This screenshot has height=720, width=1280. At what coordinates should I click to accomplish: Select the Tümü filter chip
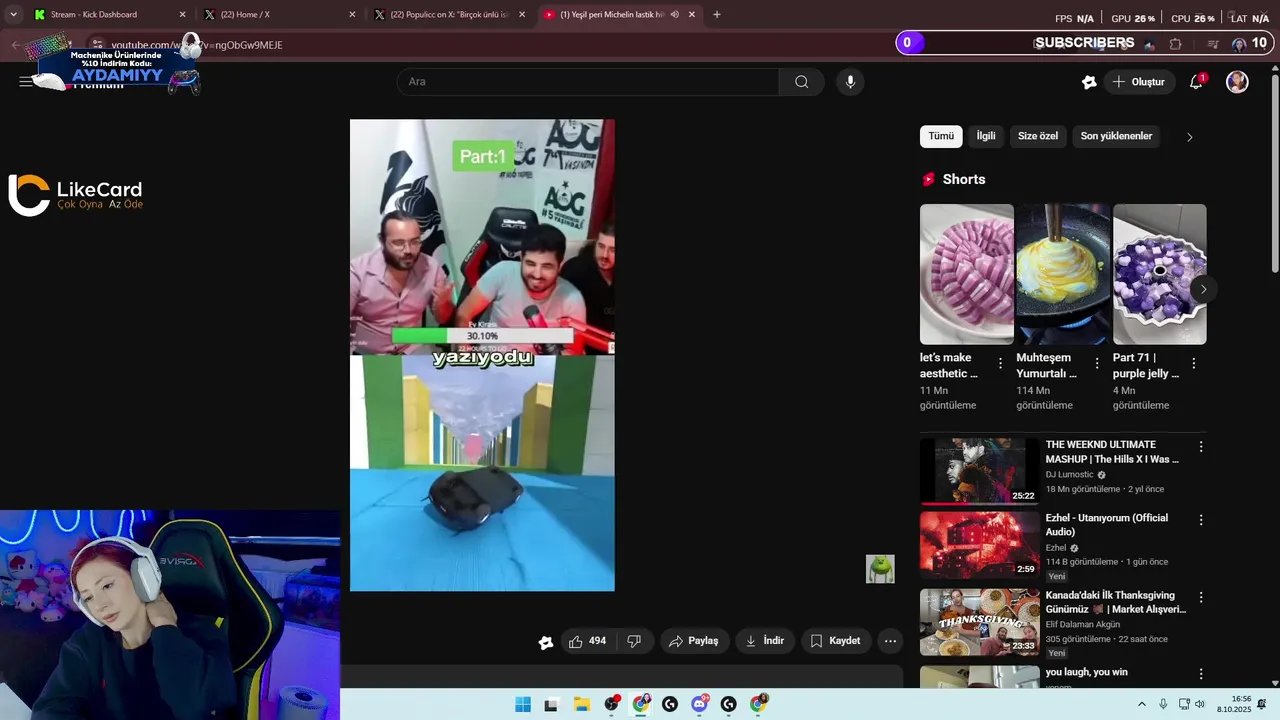coord(941,136)
